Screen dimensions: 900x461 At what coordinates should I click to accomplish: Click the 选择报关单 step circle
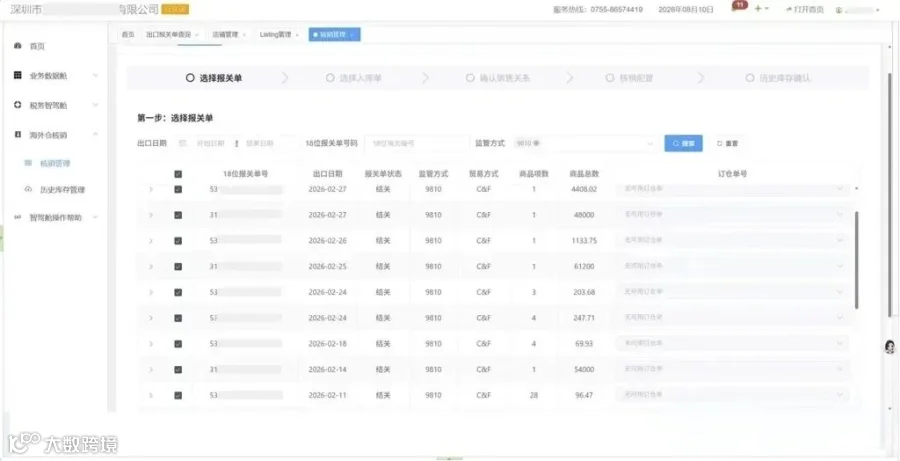(190, 78)
